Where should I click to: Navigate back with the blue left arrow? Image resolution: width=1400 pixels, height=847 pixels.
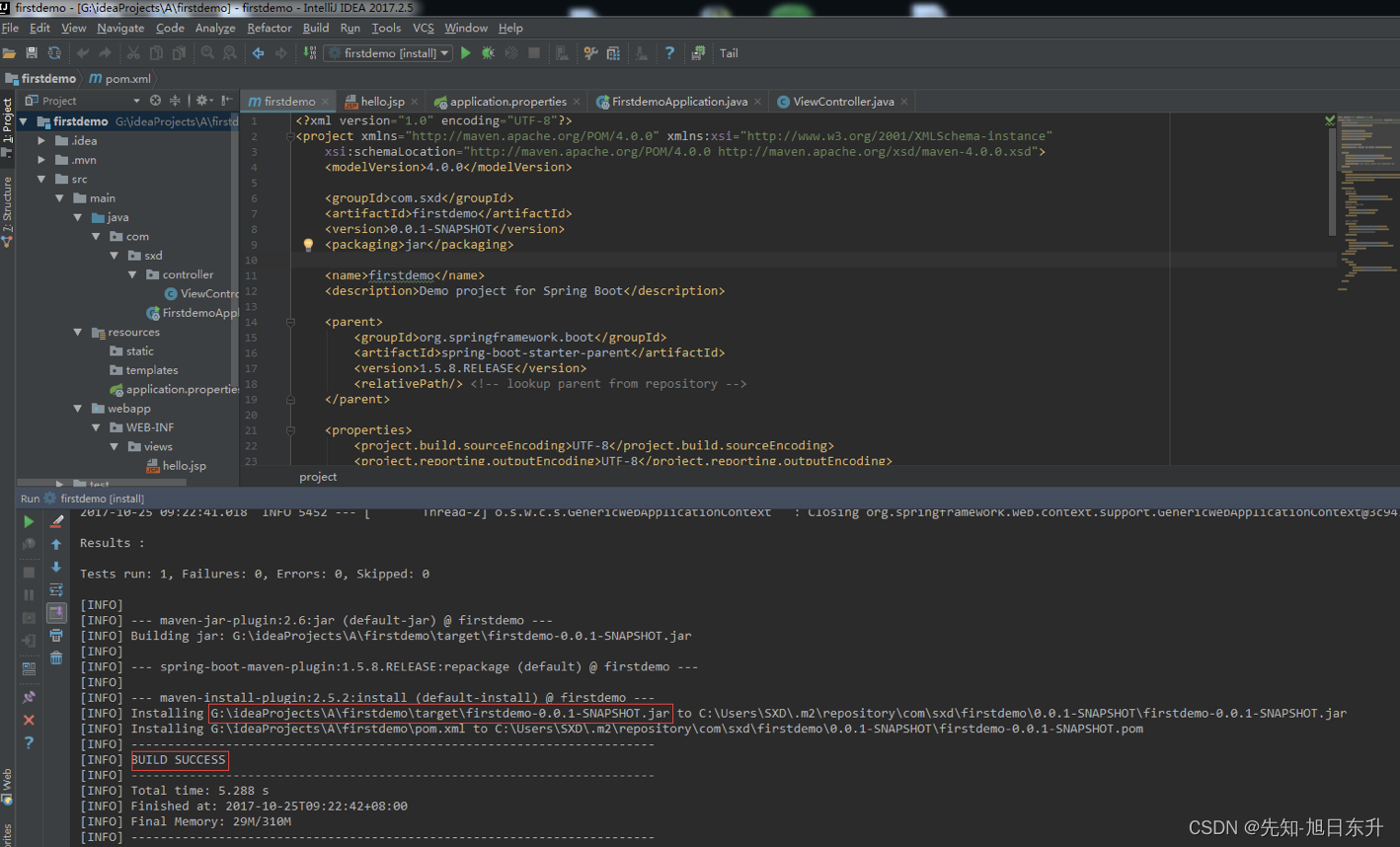point(259,53)
